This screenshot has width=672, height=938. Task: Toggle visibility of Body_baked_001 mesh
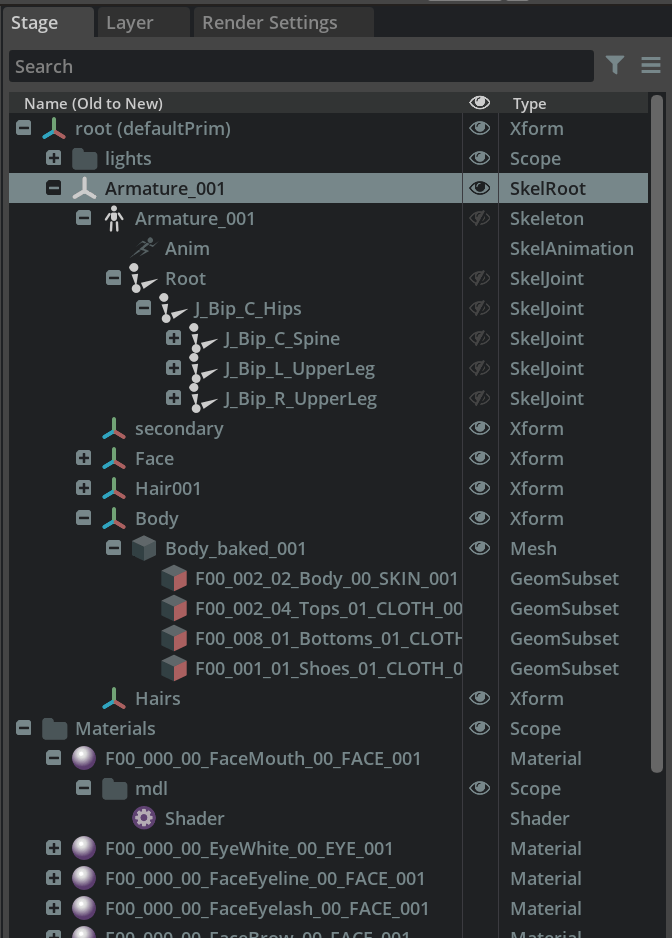pyautogui.click(x=480, y=549)
